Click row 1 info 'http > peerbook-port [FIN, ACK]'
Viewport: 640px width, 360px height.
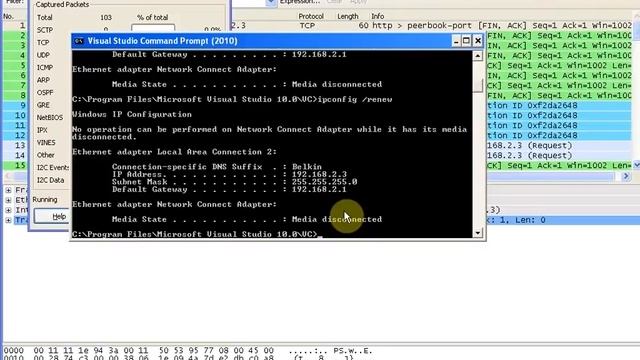pyautogui.click(x=502, y=25)
